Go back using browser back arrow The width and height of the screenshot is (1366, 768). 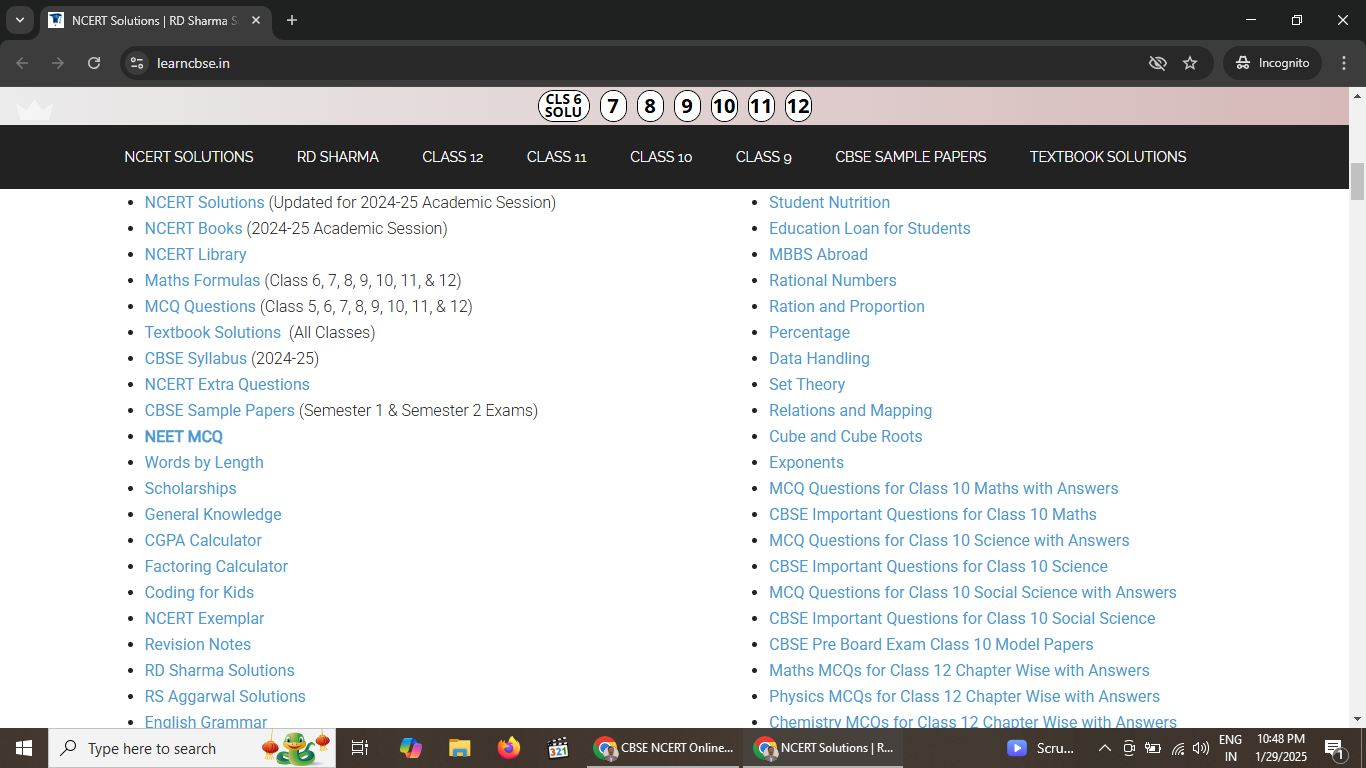[x=22, y=63]
